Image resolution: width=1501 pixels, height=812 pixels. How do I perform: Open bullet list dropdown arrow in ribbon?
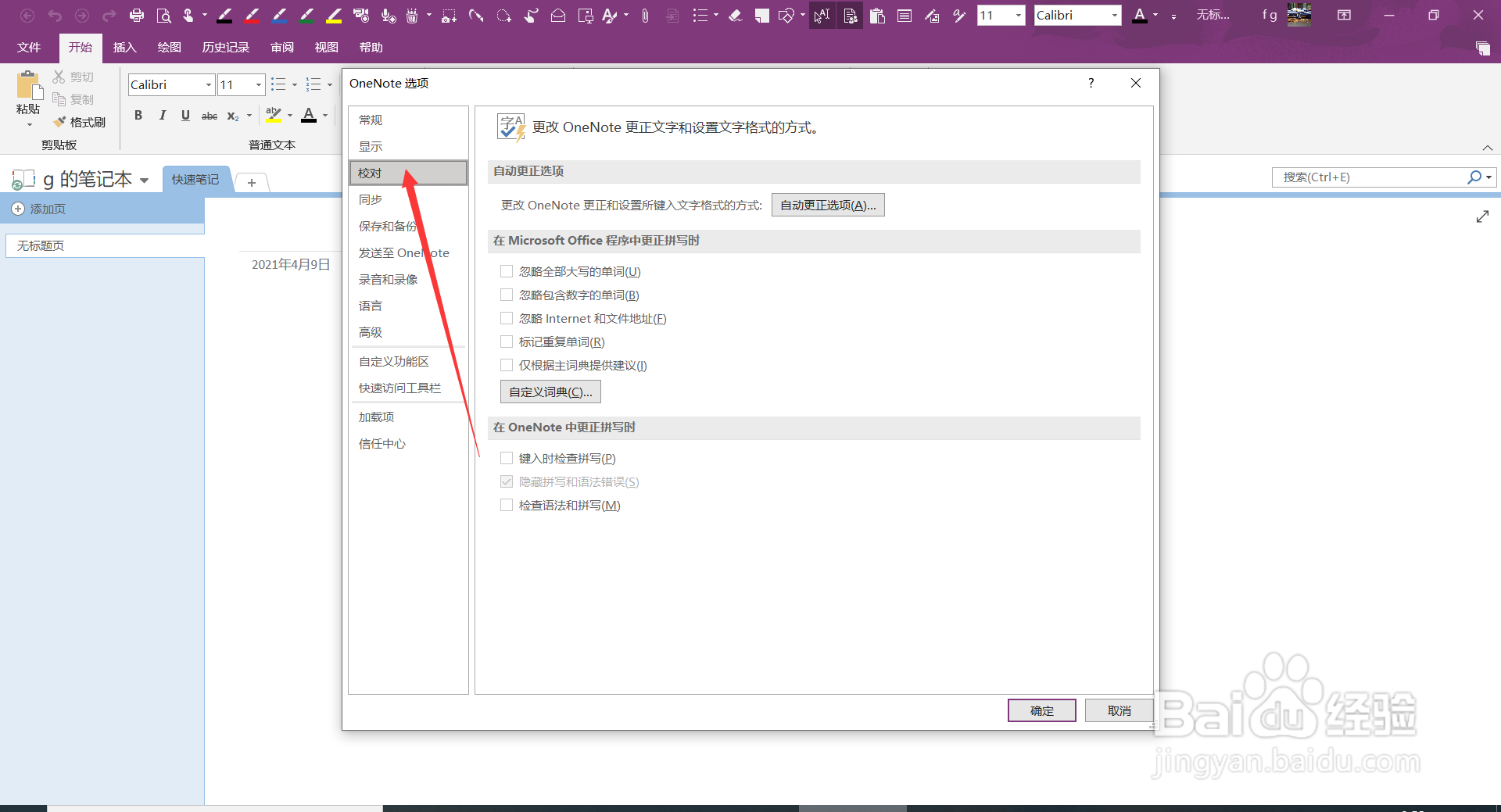[294, 84]
